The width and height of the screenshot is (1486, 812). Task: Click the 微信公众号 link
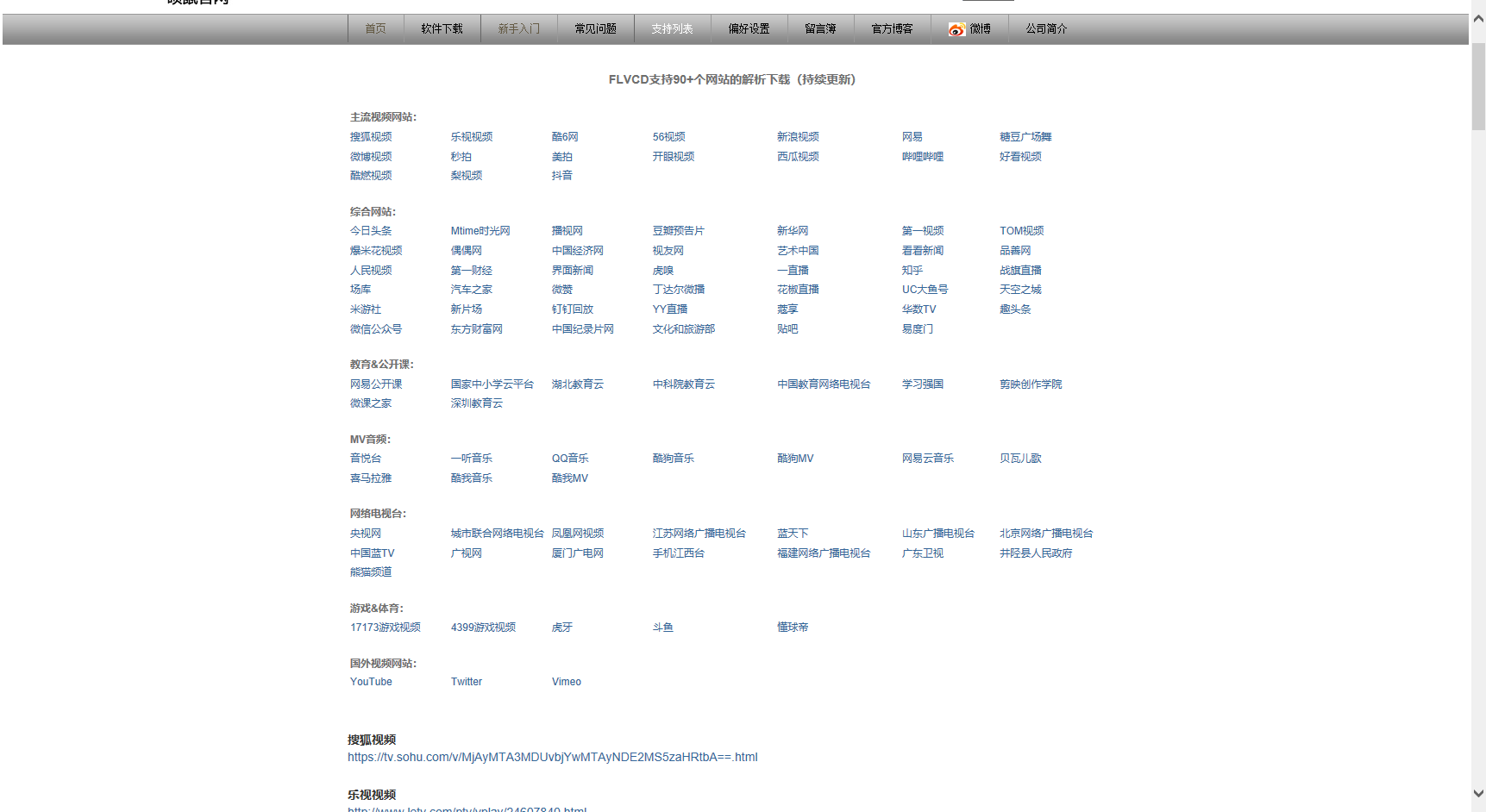pos(376,329)
